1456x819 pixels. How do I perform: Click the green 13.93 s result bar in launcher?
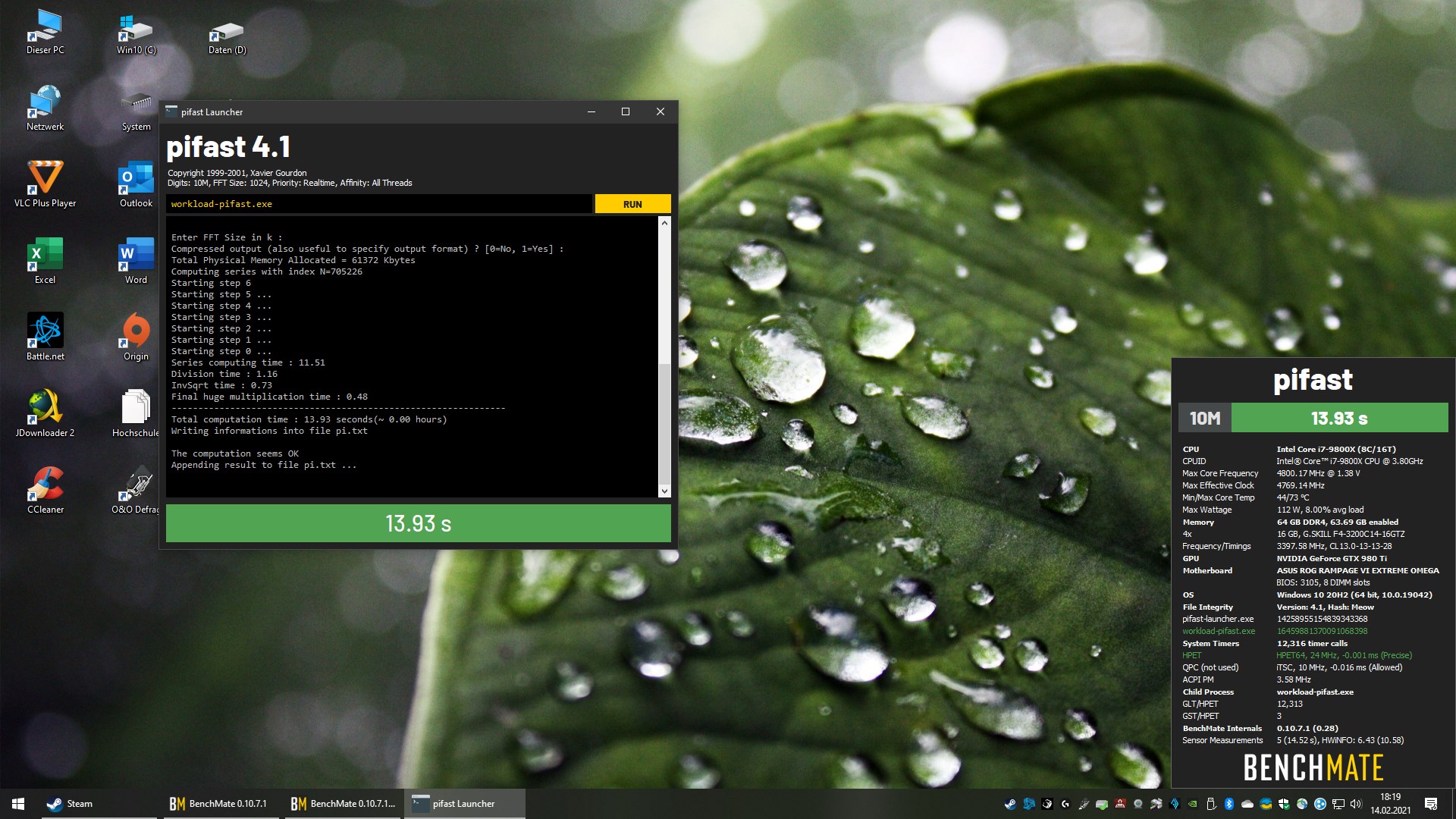point(419,523)
